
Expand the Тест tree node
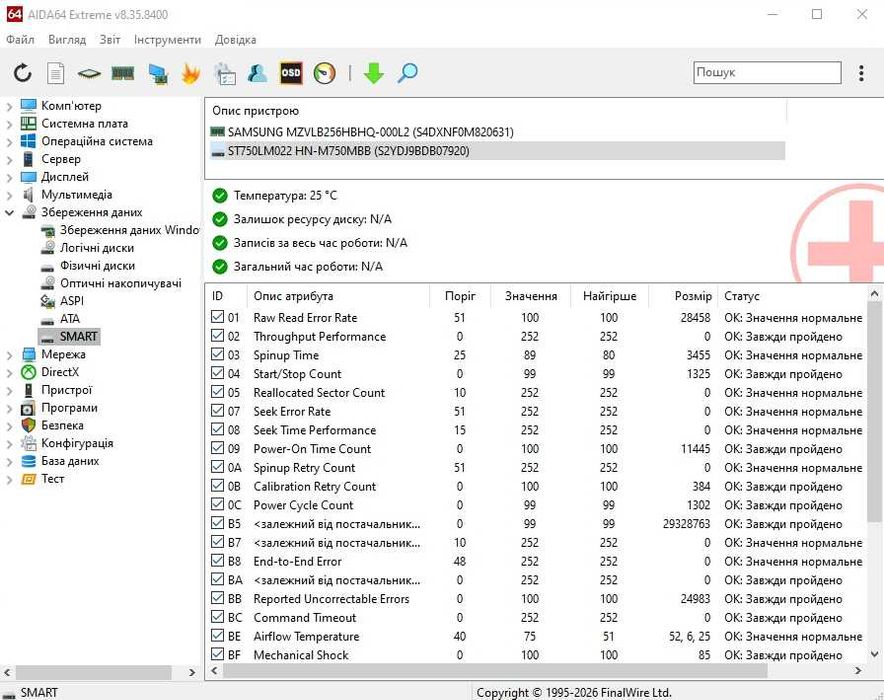pyautogui.click(x=9, y=479)
